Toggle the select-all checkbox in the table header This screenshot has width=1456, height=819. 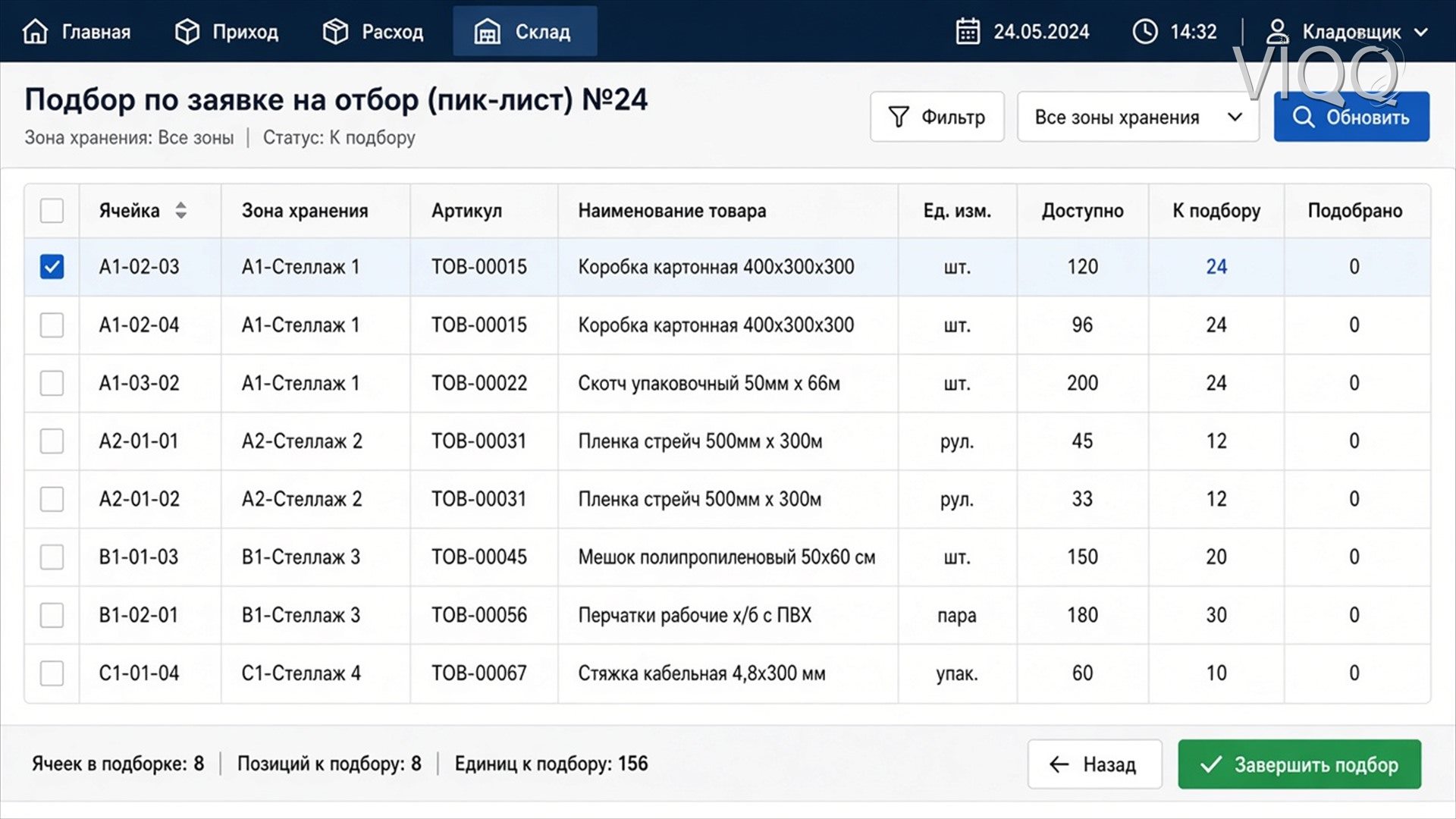(x=52, y=210)
